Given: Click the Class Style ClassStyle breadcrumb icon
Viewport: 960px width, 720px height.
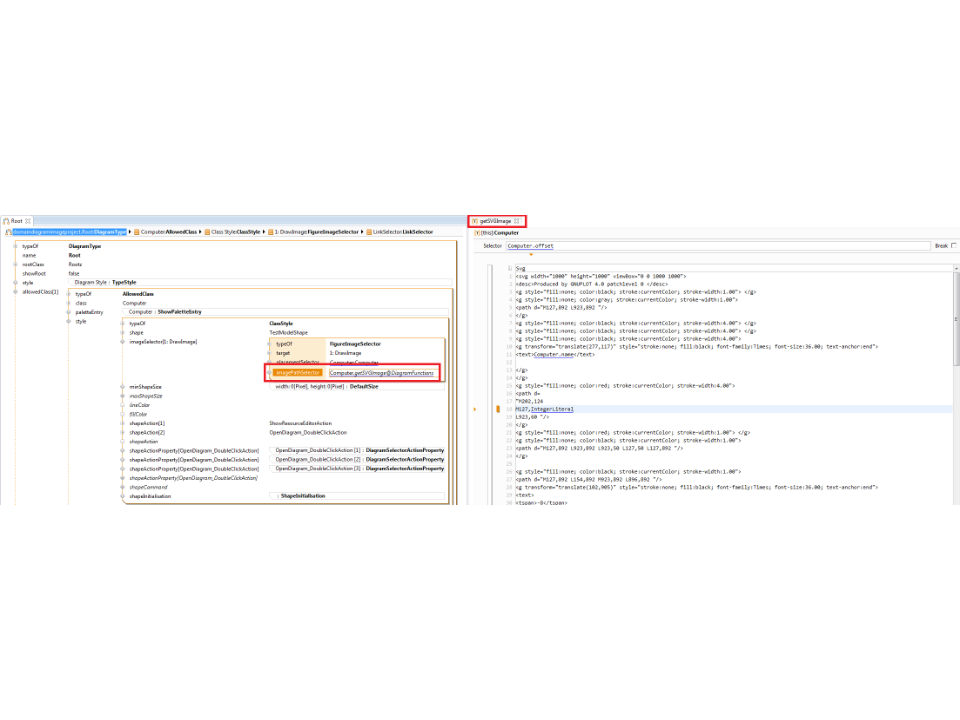Looking at the screenshot, I should point(207,232).
